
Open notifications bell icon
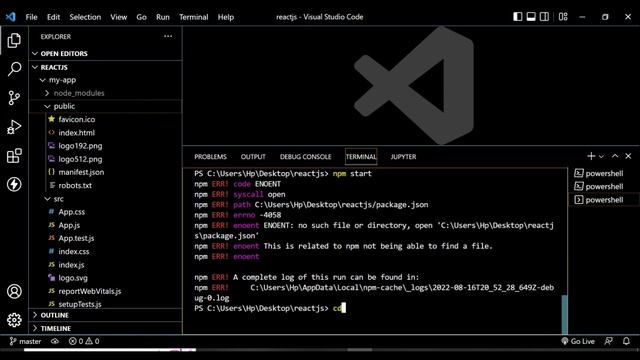click(626, 341)
